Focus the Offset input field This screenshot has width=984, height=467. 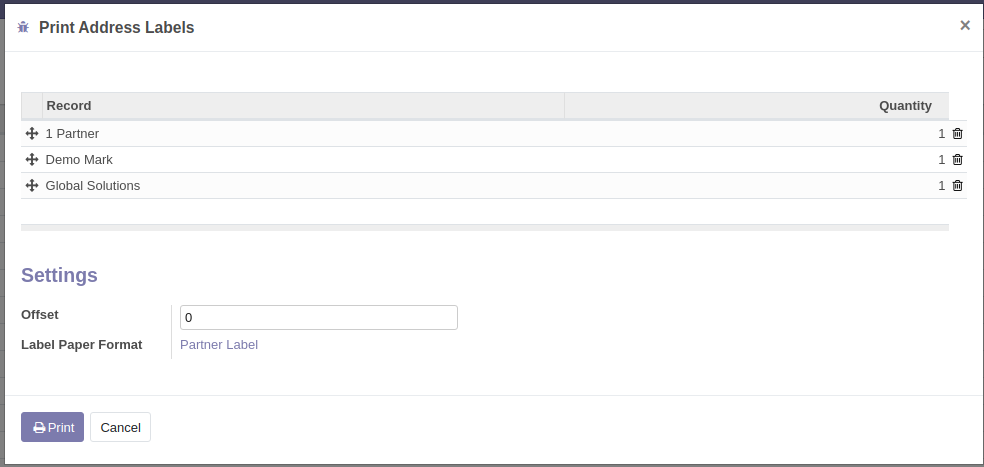pyautogui.click(x=318, y=318)
